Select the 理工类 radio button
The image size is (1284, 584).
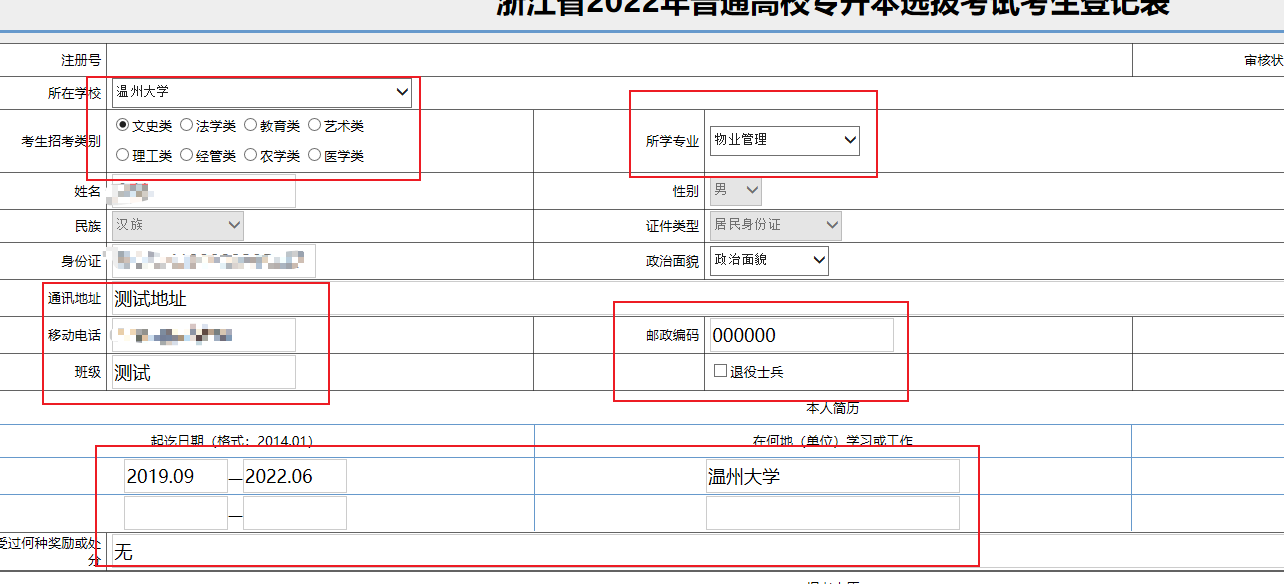(123, 155)
